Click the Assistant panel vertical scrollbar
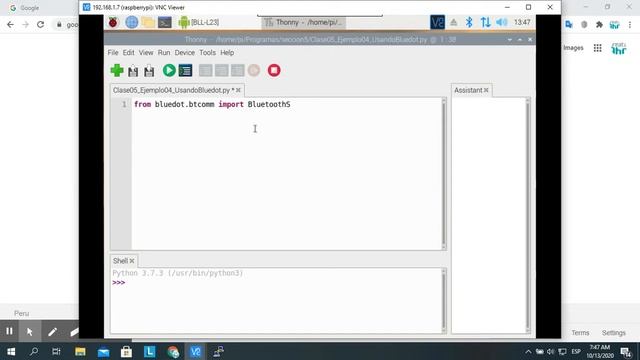 click(528, 215)
